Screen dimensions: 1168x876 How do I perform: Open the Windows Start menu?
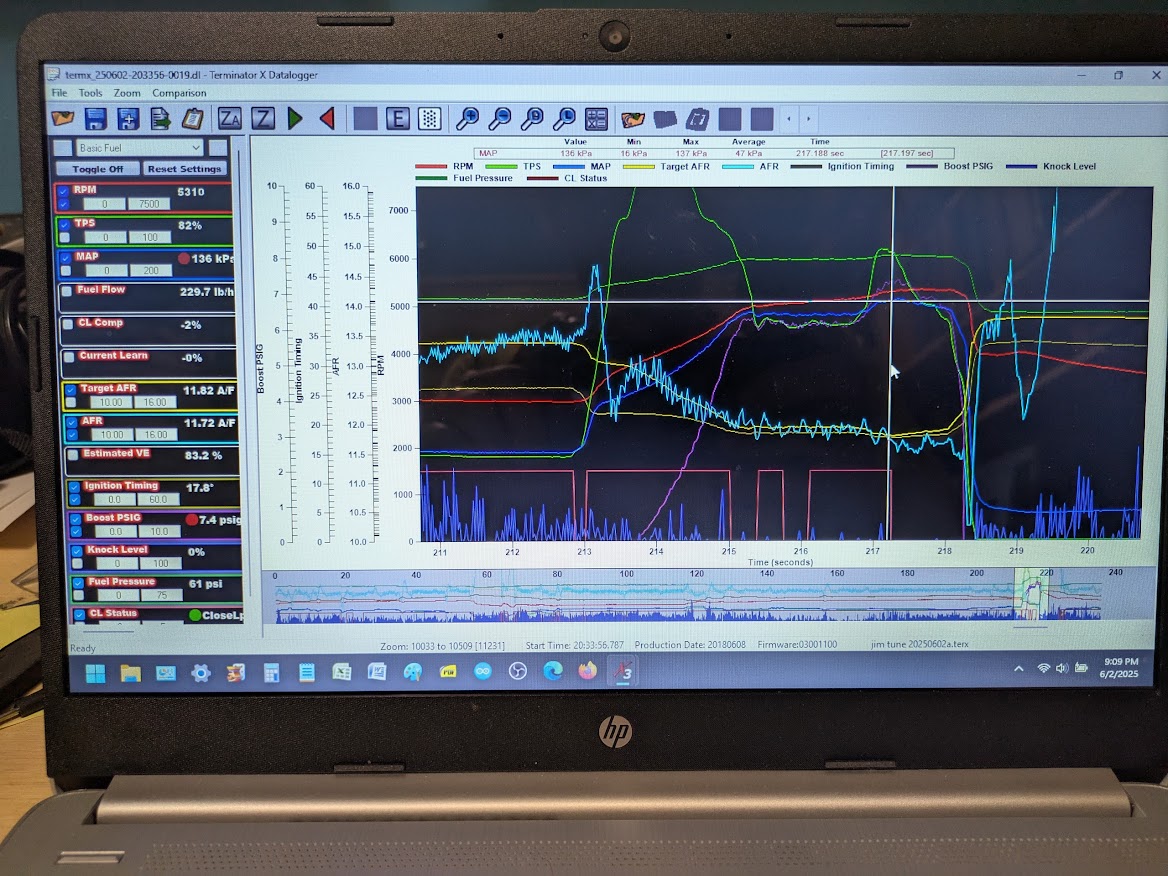pyautogui.click(x=95, y=673)
